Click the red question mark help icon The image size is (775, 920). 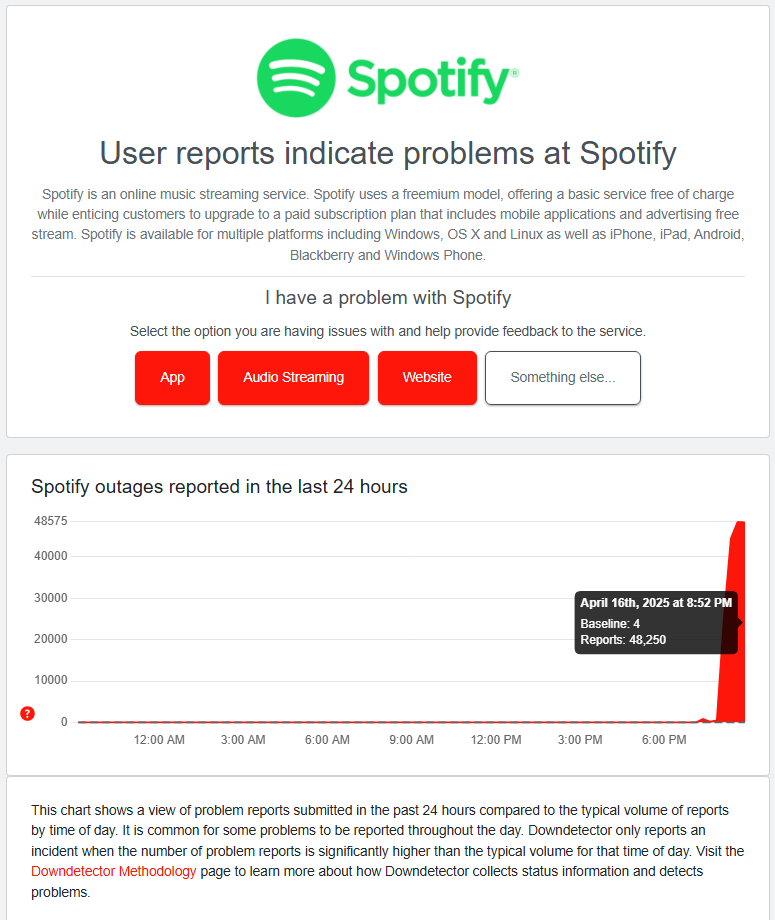(x=27, y=713)
